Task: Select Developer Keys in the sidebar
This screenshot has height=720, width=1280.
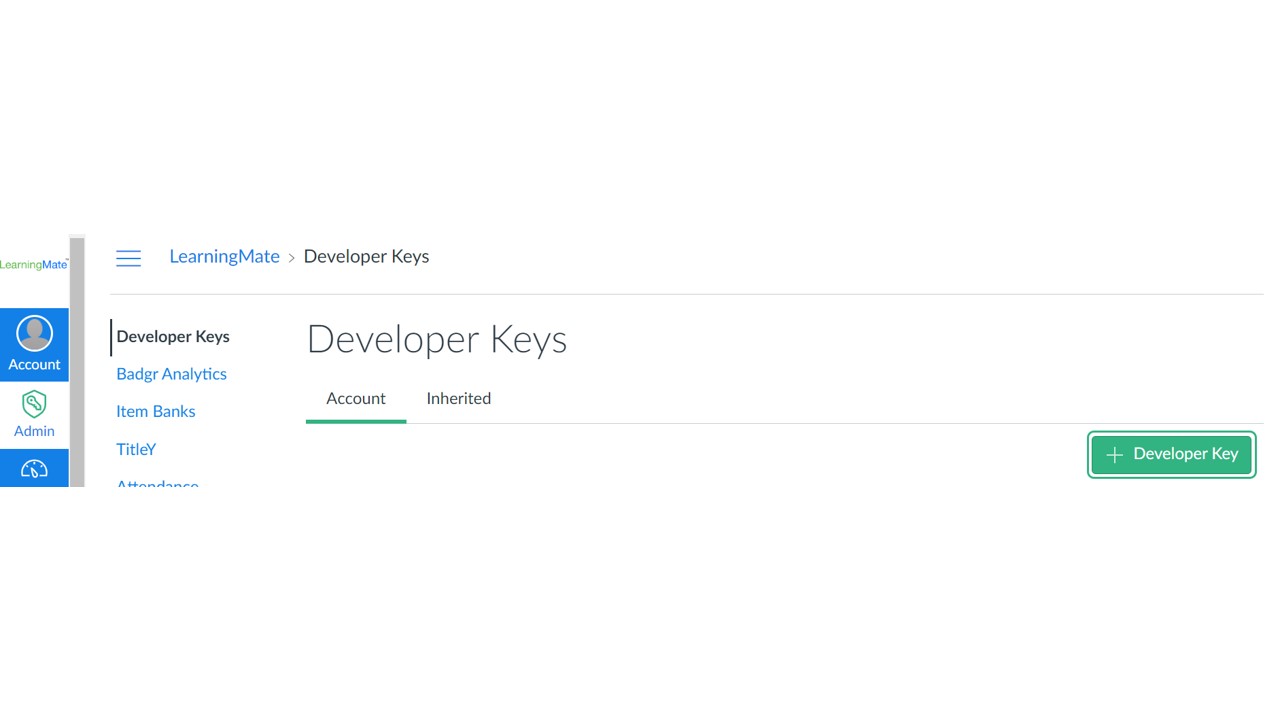Action: click(x=173, y=336)
